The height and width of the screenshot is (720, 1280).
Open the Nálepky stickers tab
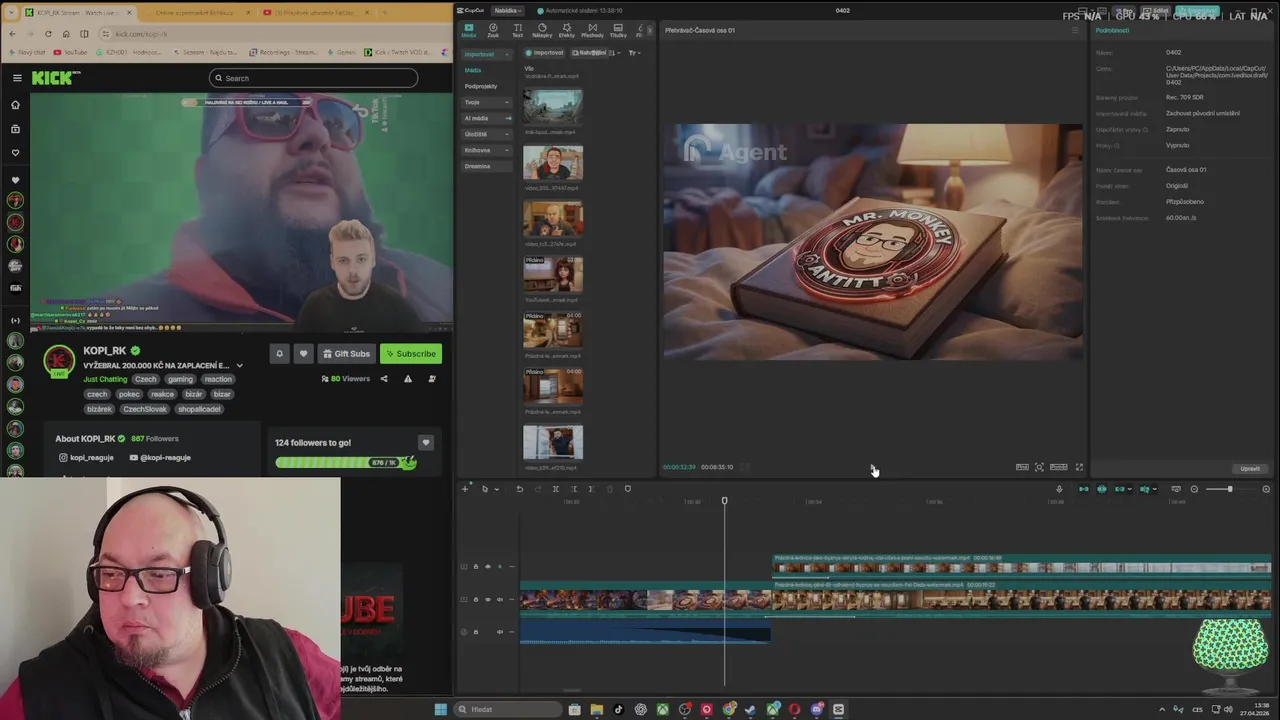(542, 30)
